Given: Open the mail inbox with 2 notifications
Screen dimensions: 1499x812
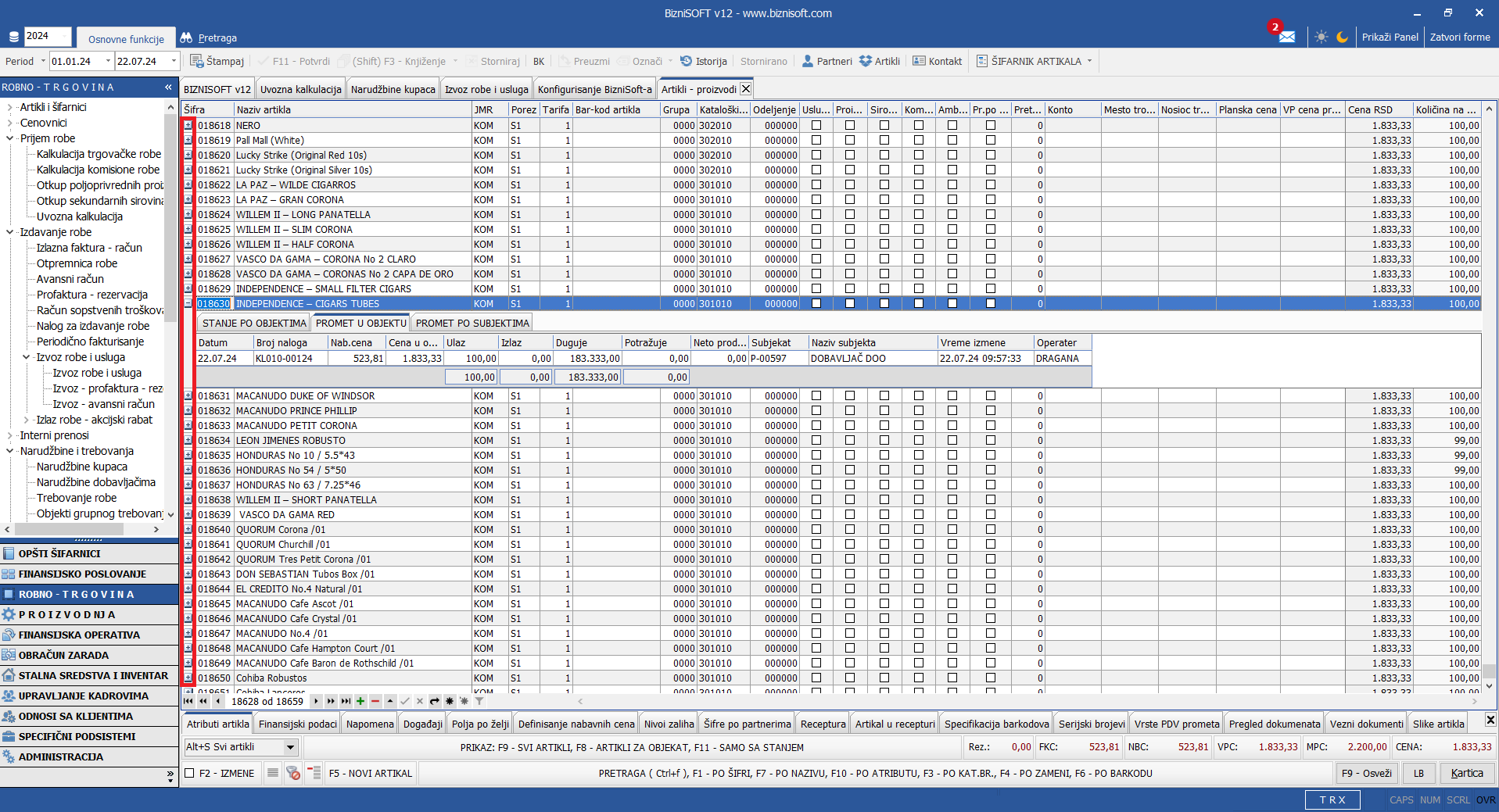Looking at the screenshot, I should [1286, 37].
